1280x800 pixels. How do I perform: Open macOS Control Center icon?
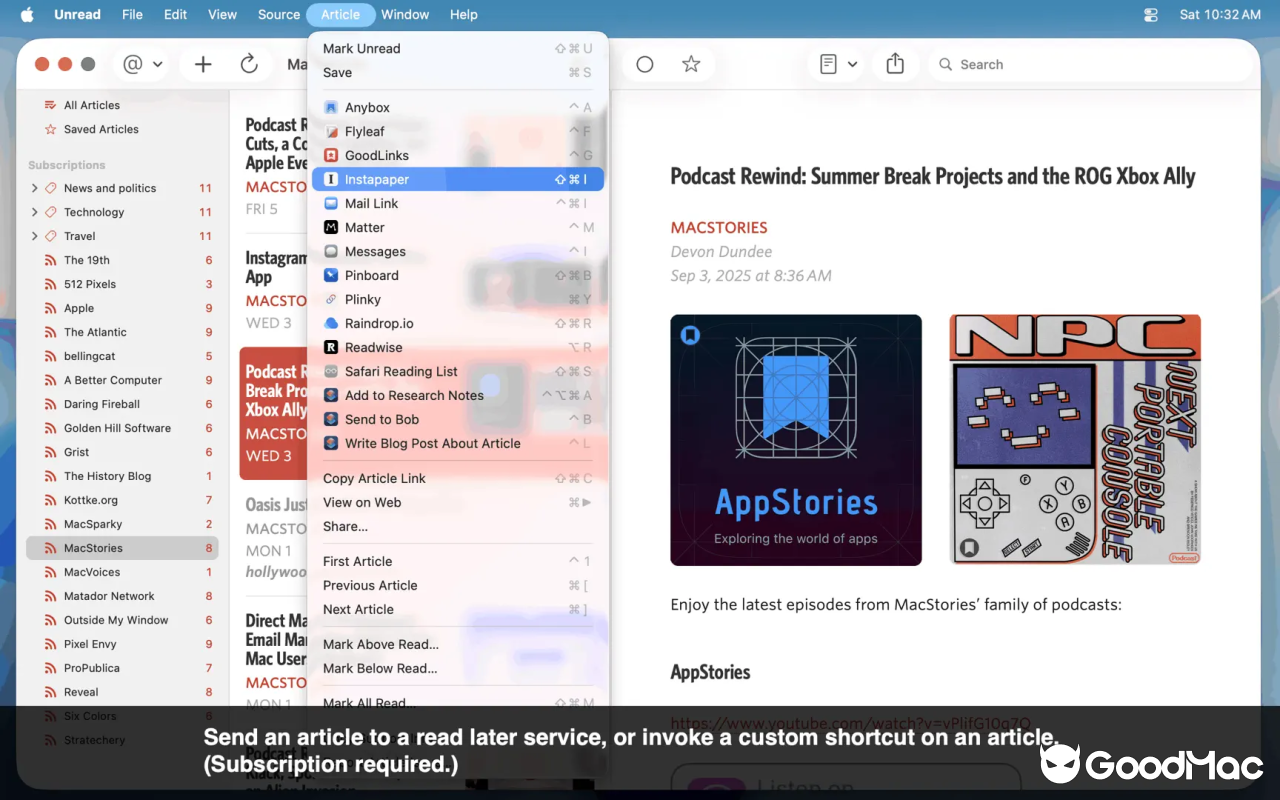[x=1151, y=15]
